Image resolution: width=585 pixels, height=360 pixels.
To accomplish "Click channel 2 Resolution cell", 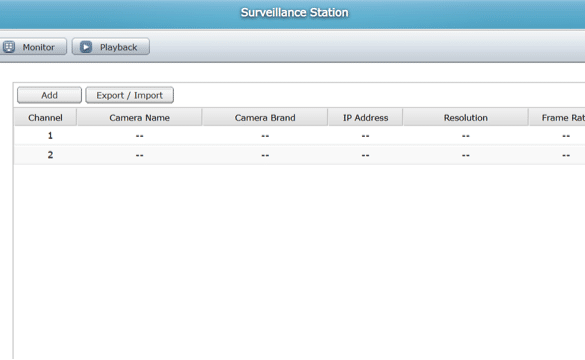I will [x=466, y=155].
